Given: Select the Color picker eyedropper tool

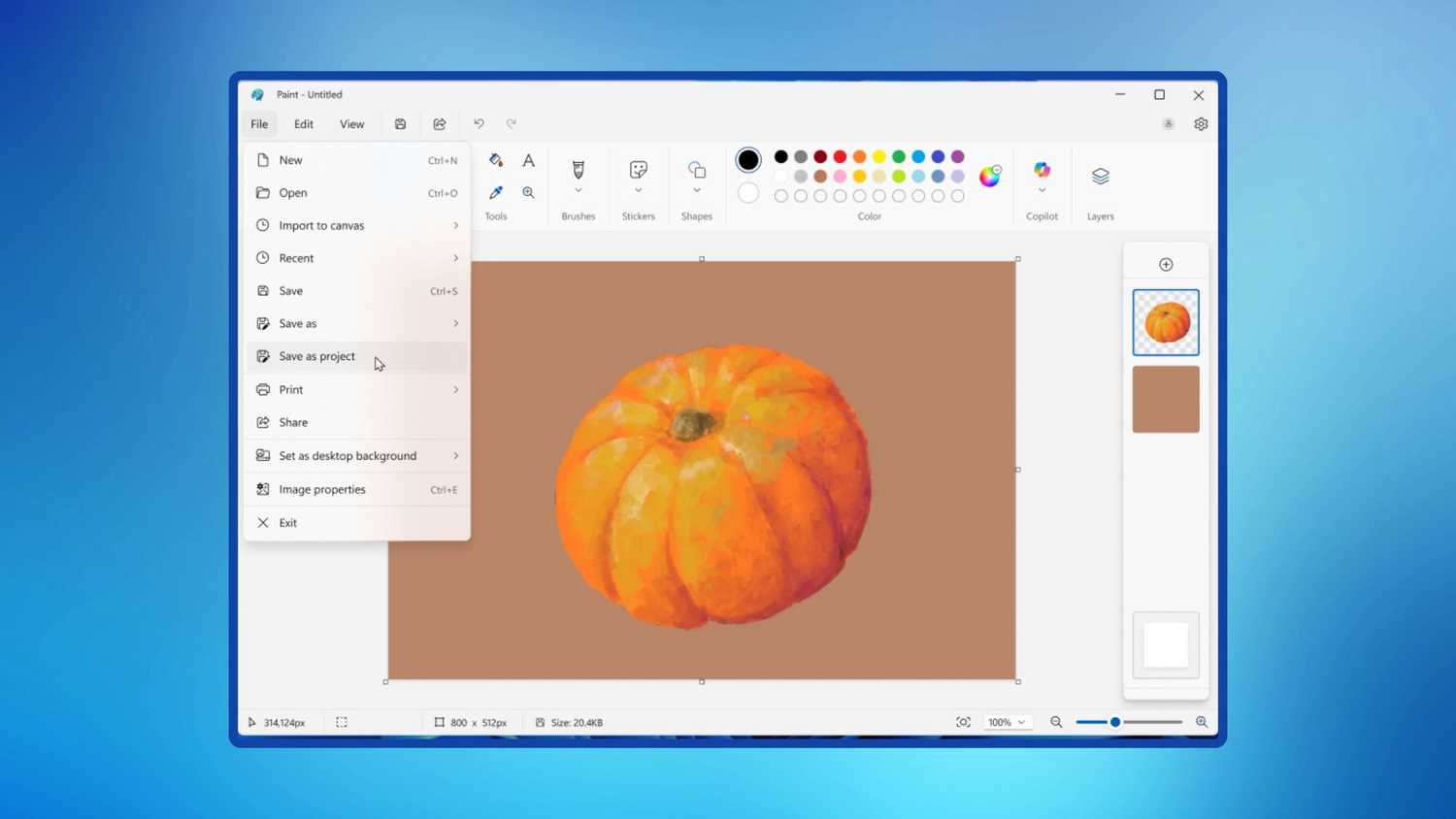Looking at the screenshot, I should tap(496, 192).
